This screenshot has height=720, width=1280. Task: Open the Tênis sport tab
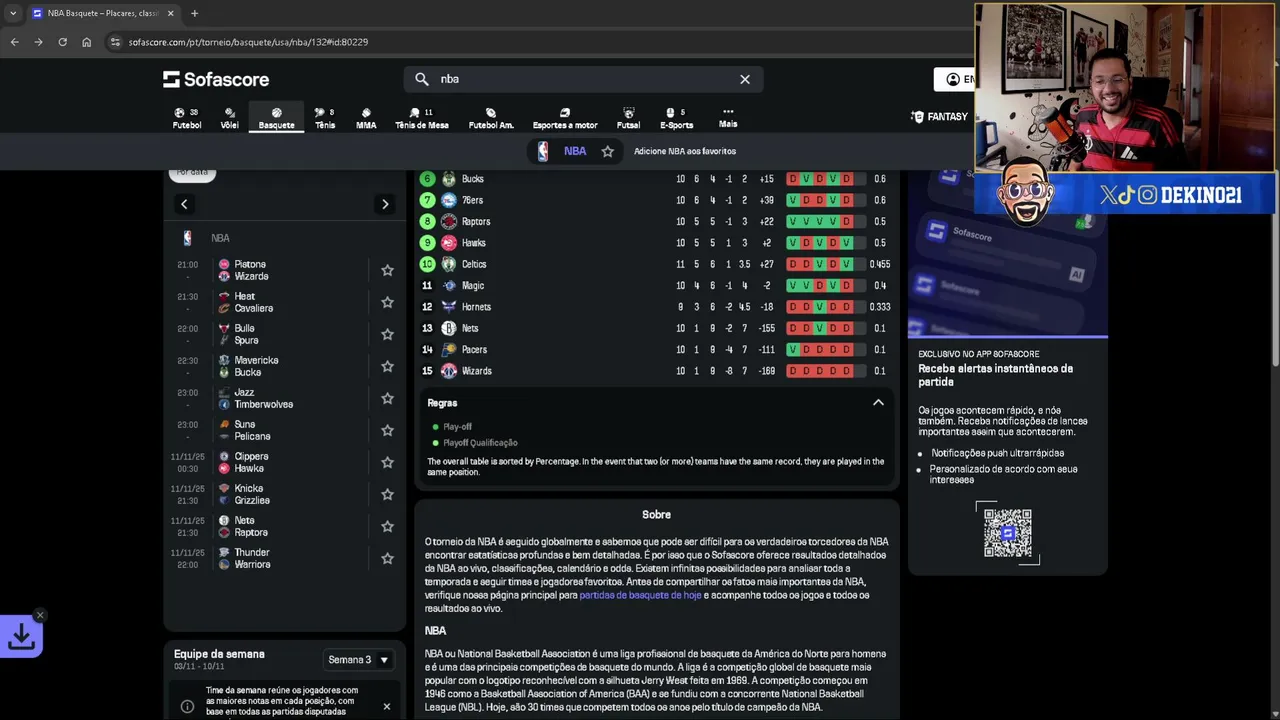click(x=325, y=118)
